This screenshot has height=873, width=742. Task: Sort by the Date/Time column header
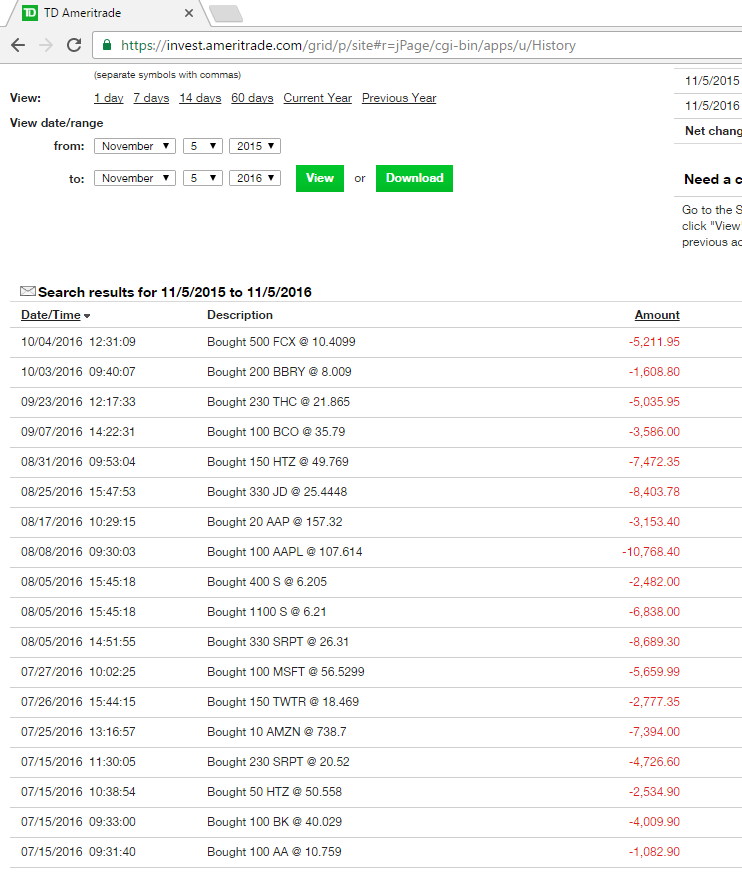[x=51, y=315]
